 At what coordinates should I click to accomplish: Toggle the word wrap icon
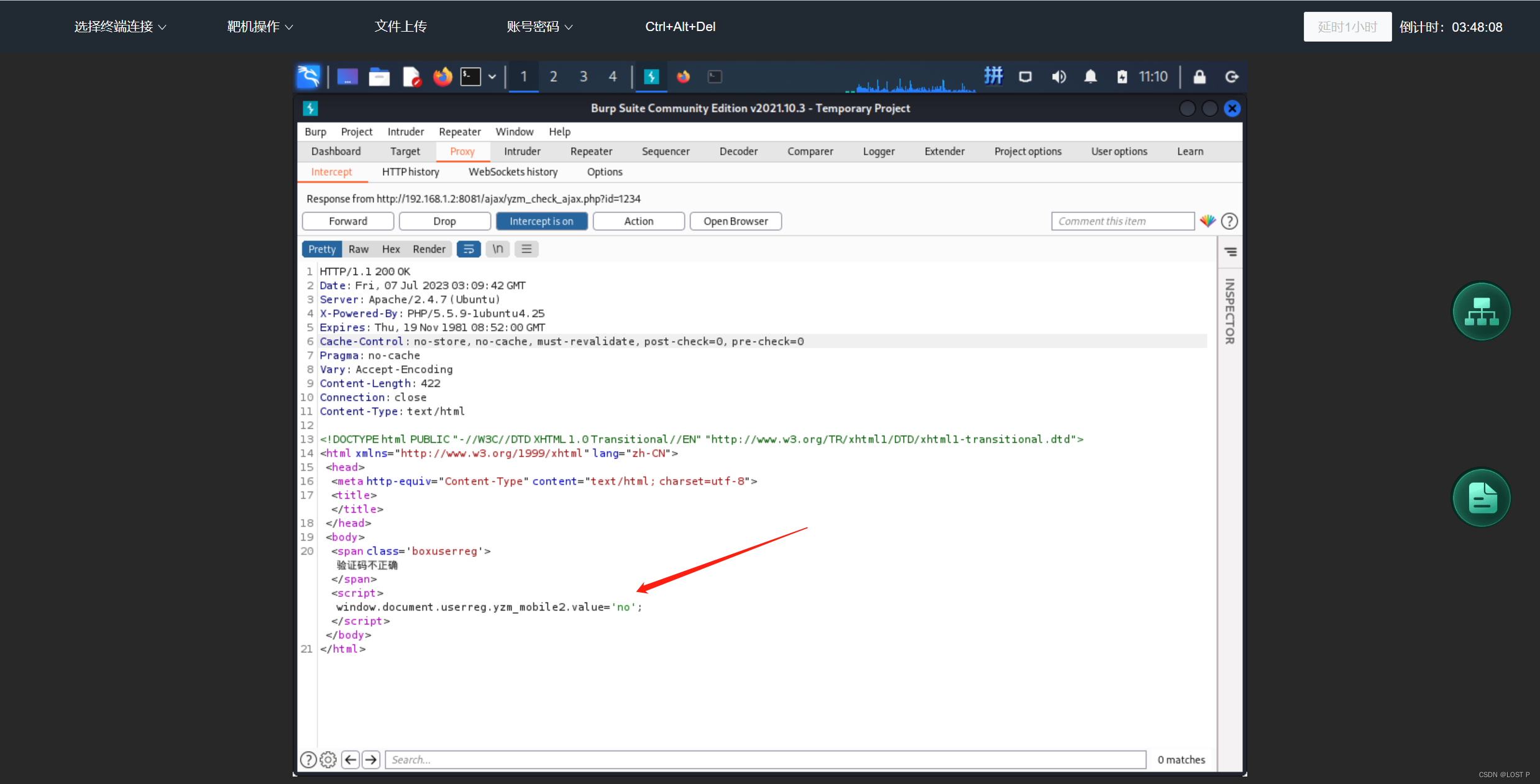click(469, 249)
